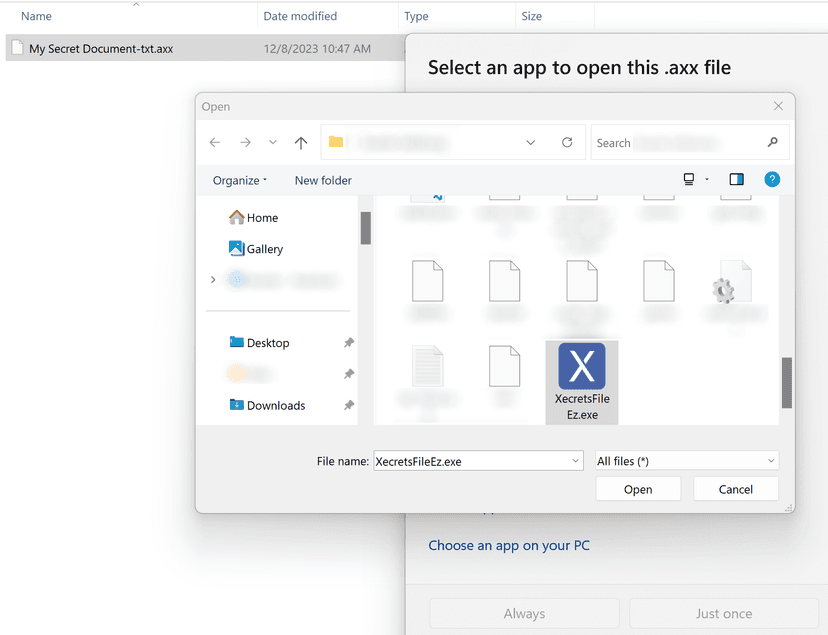Open the Organize dropdown menu
This screenshot has width=828, height=635.
coord(240,180)
